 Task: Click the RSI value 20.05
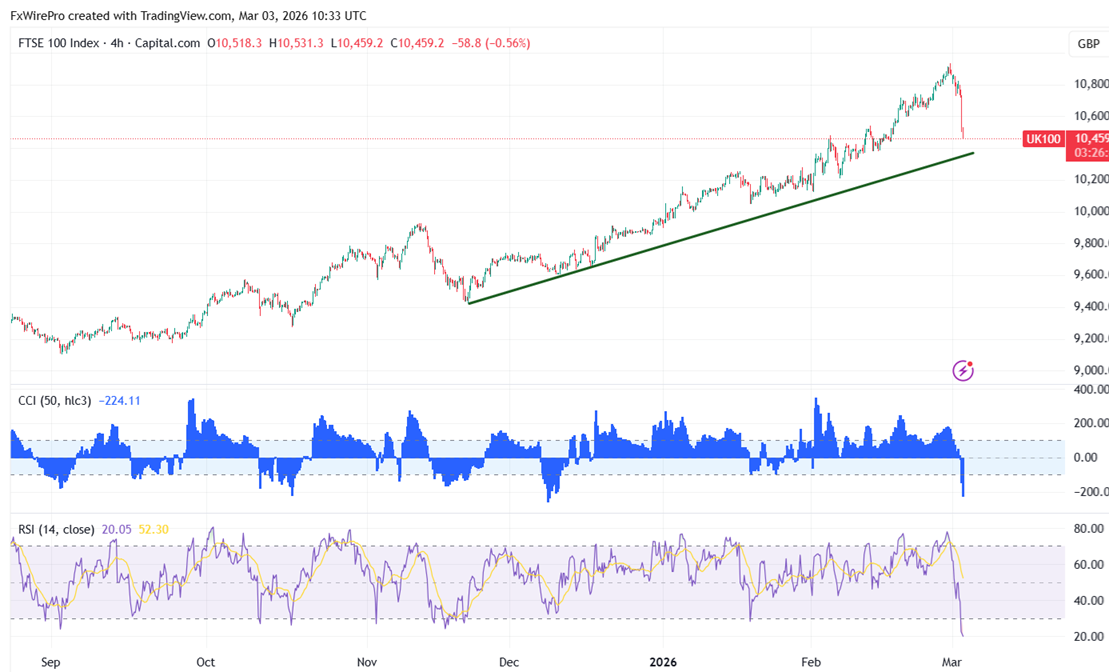tap(117, 530)
